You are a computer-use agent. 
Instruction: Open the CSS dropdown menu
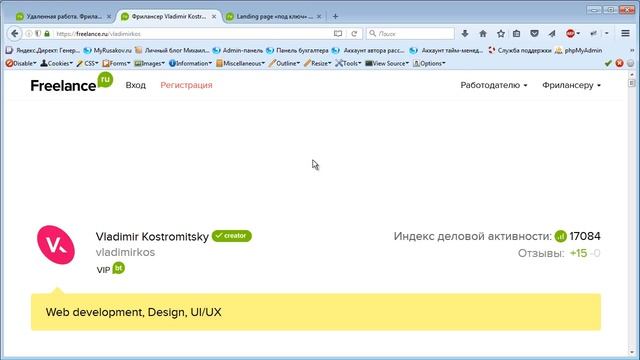[x=87, y=63]
